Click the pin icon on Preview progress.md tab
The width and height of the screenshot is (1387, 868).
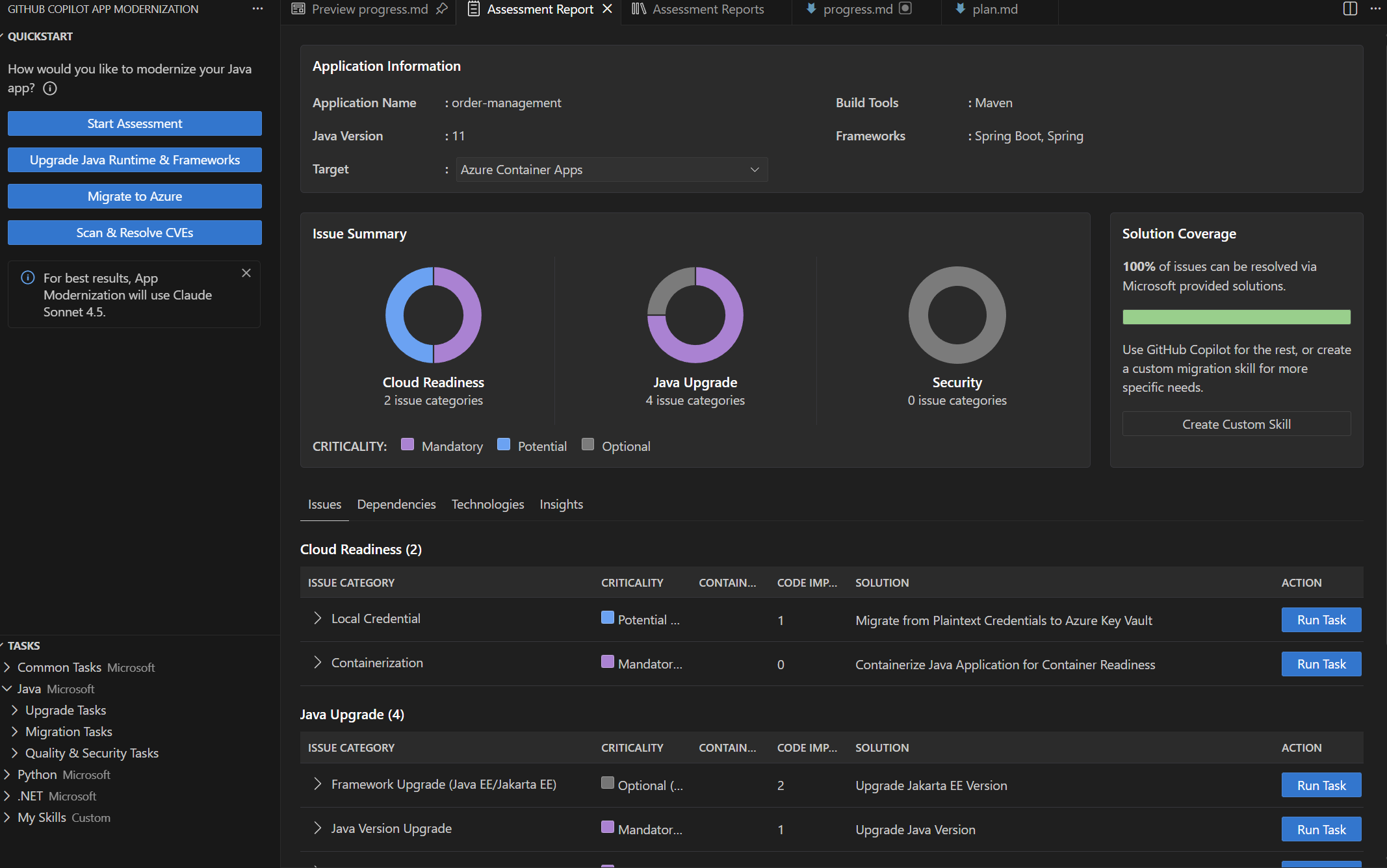tap(442, 9)
